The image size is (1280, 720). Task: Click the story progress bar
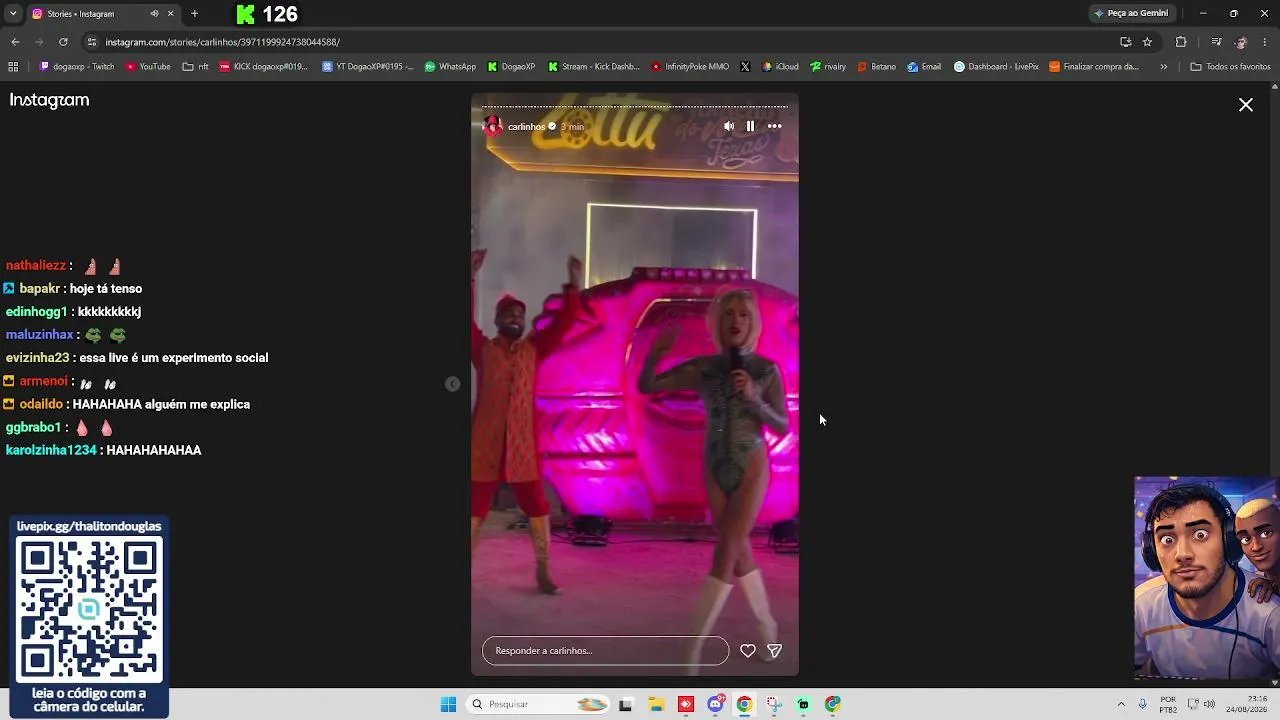(x=635, y=106)
